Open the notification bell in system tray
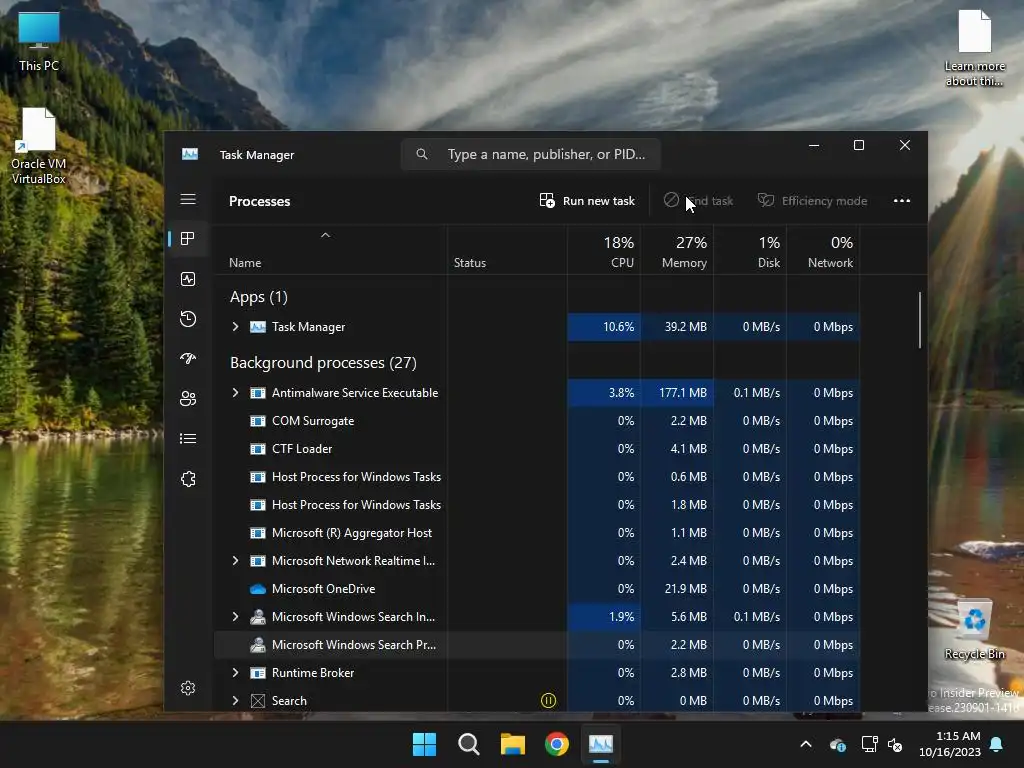 coord(997,744)
